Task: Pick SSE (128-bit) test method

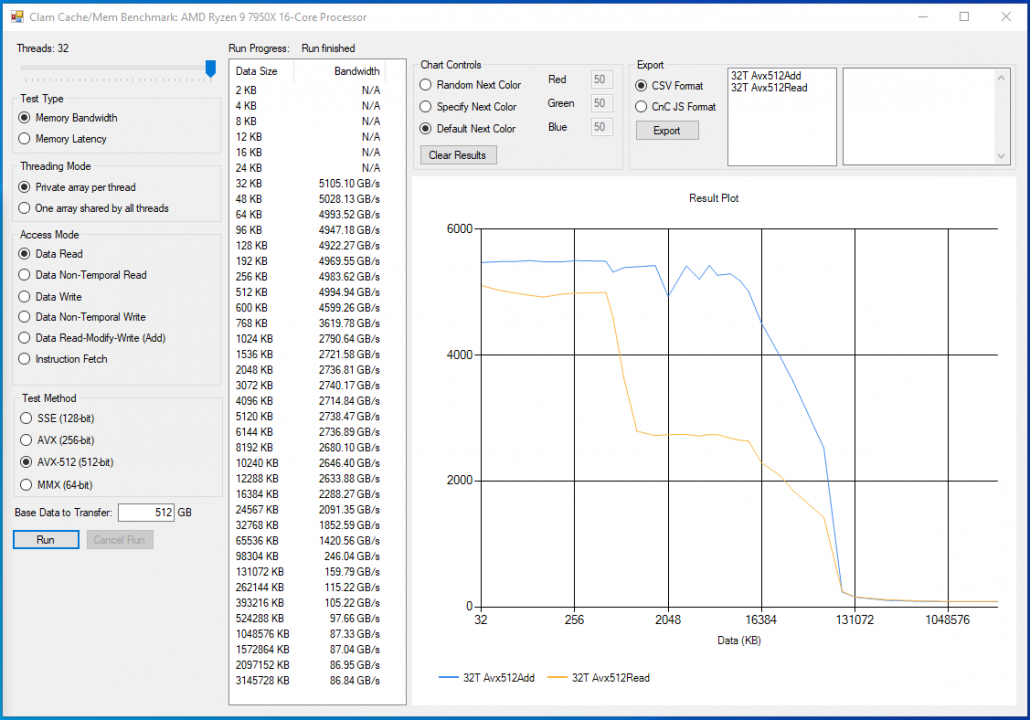Action: (x=26, y=418)
